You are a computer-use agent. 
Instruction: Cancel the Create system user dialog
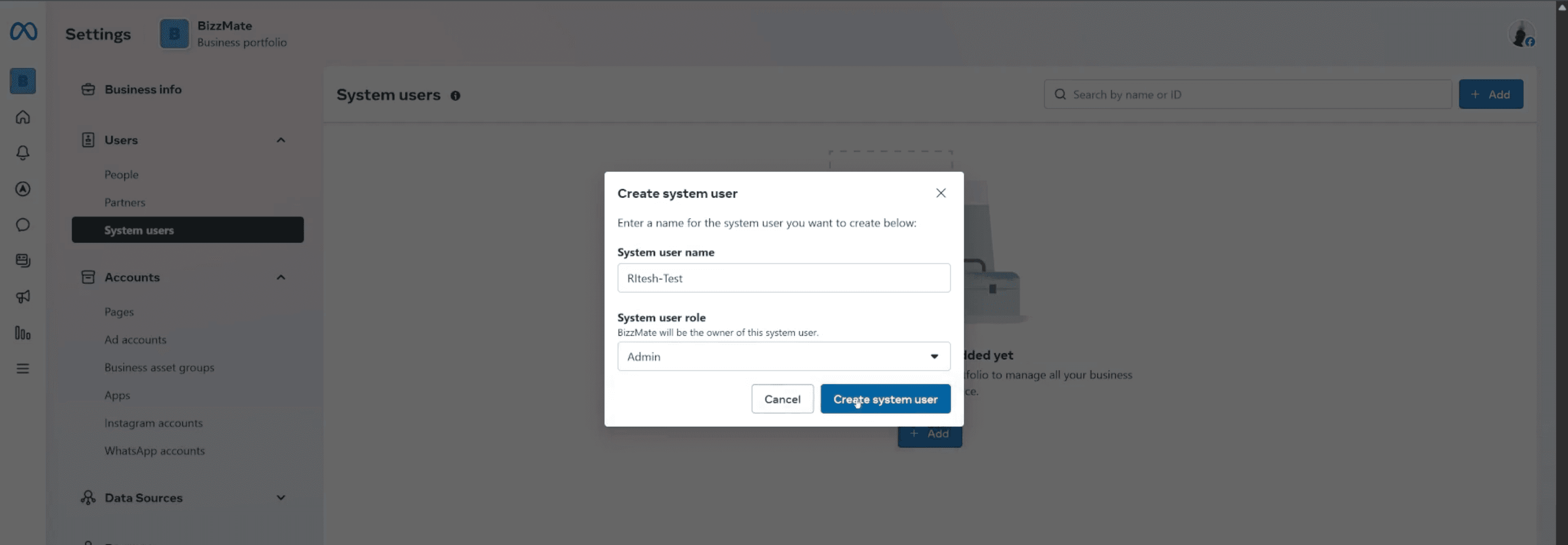coord(782,399)
